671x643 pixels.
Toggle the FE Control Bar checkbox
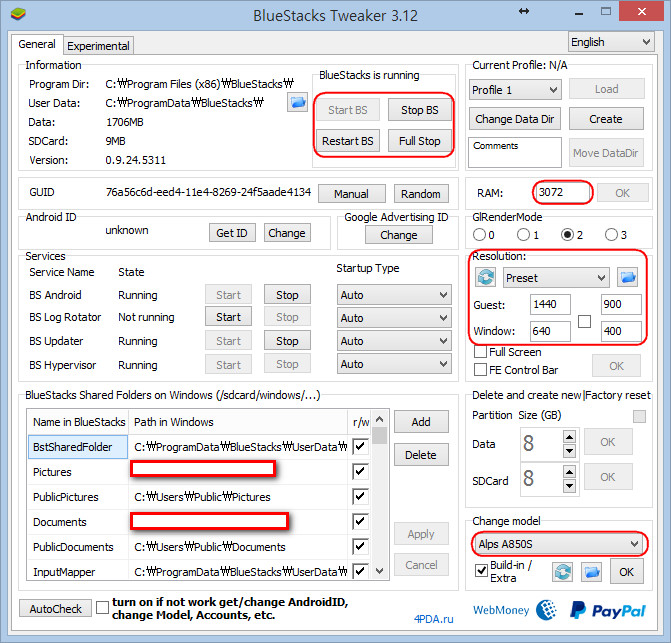click(x=480, y=370)
